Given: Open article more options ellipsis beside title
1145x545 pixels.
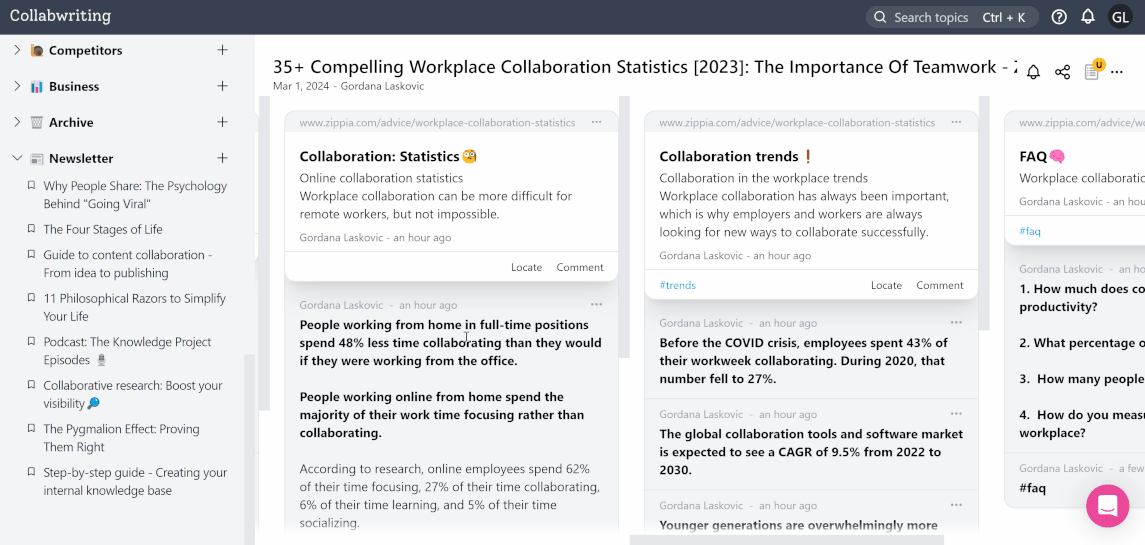Looking at the screenshot, I should (x=1117, y=72).
